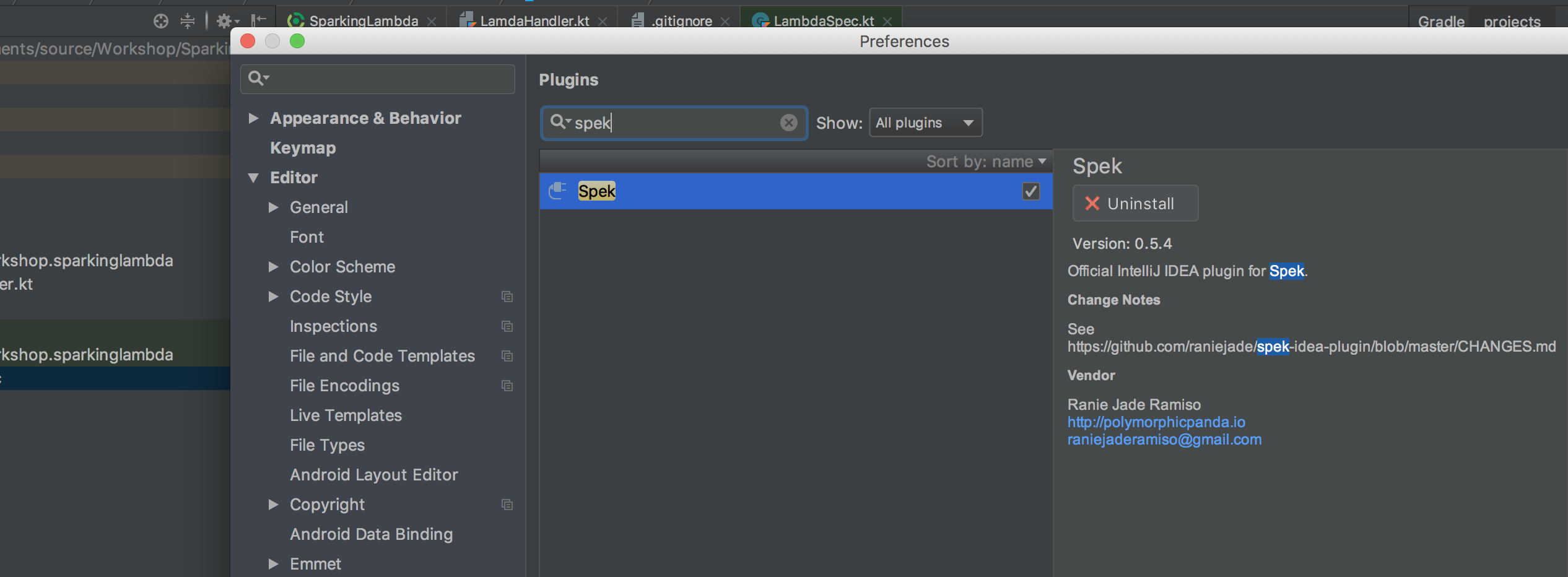Collapse the Editor settings section
1568x577 pixels.
[253, 178]
